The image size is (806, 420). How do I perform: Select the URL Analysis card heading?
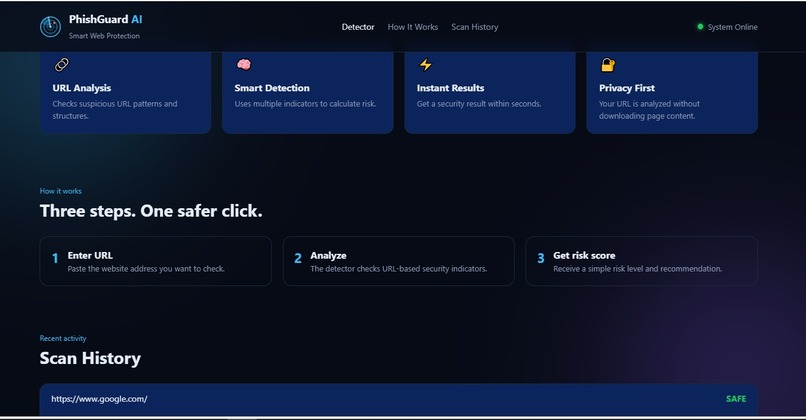[x=82, y=88]
